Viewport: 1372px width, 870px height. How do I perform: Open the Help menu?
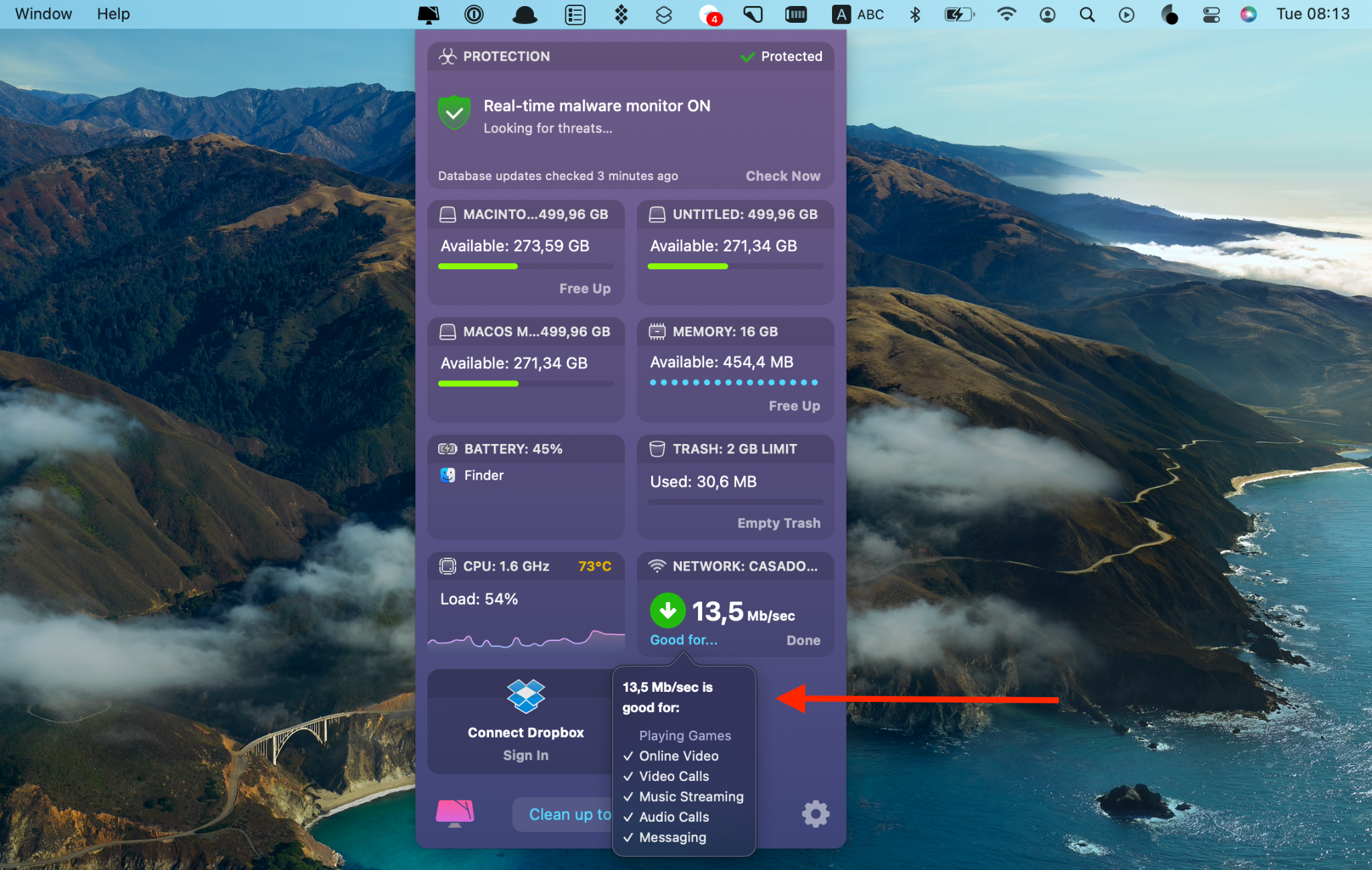pyautogui.click(x=113, y=13)
